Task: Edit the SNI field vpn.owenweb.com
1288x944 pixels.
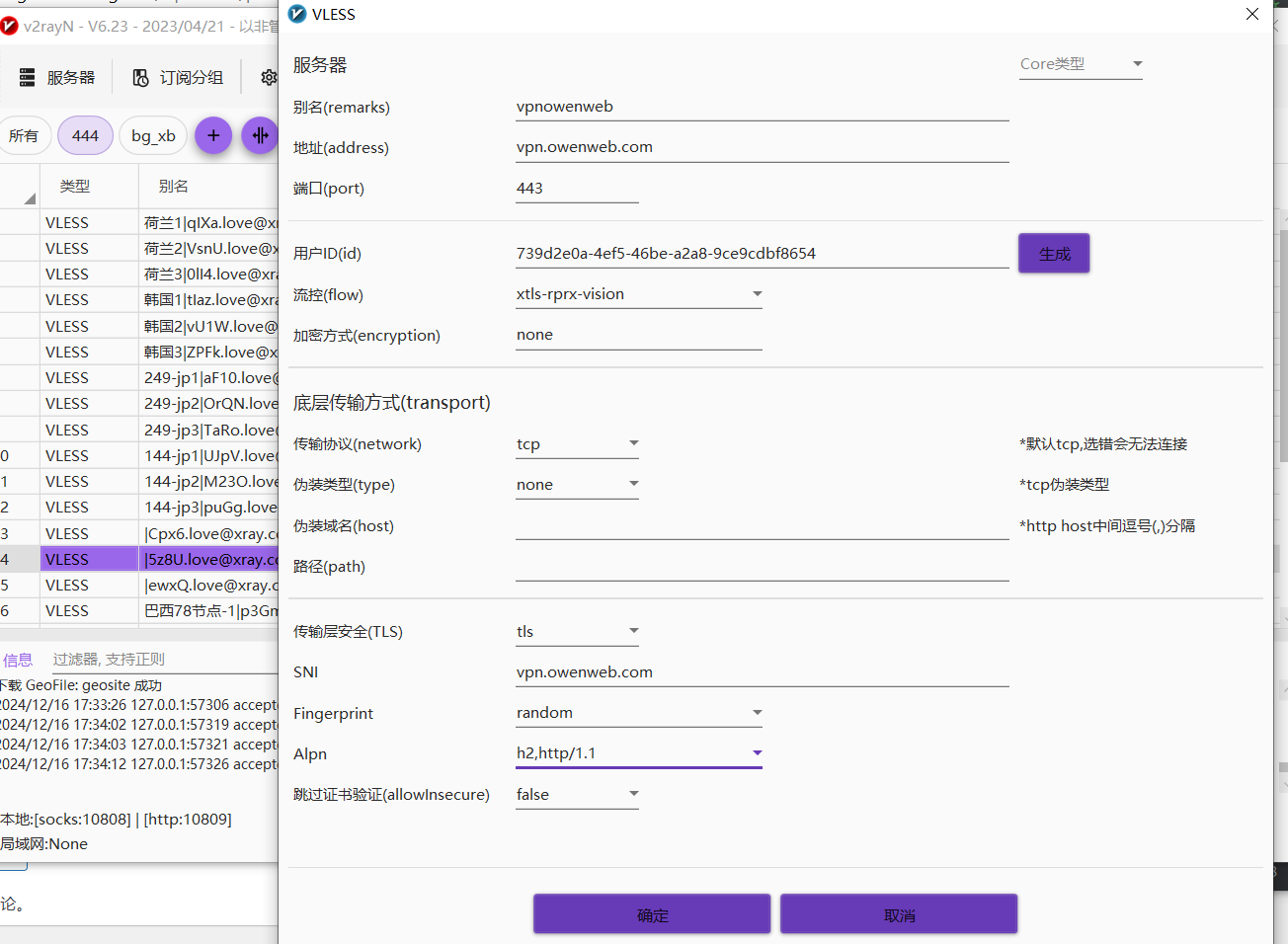Action: tap(762, 672)
